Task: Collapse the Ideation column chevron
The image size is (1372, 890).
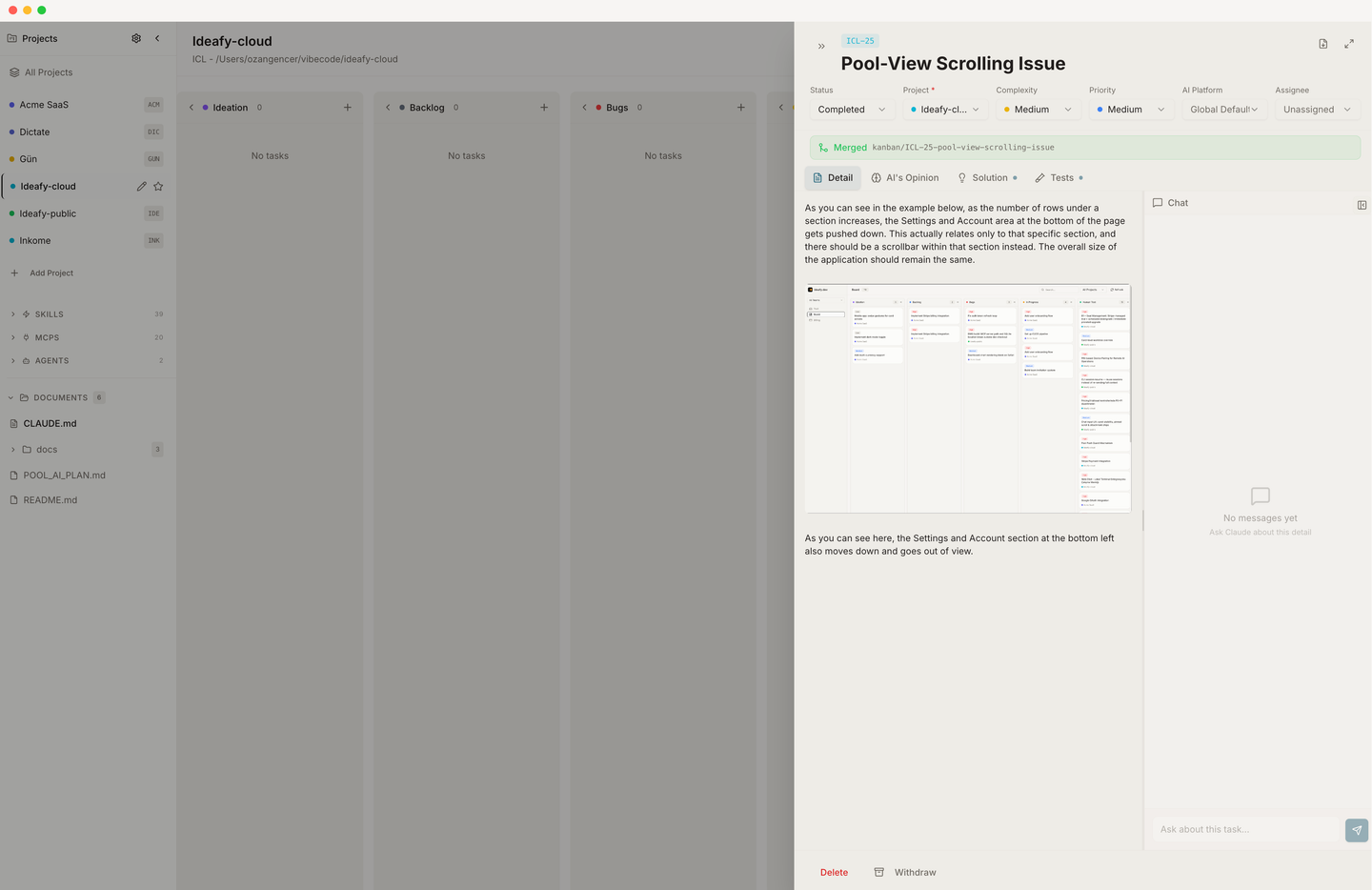Action: click(192, 108)
